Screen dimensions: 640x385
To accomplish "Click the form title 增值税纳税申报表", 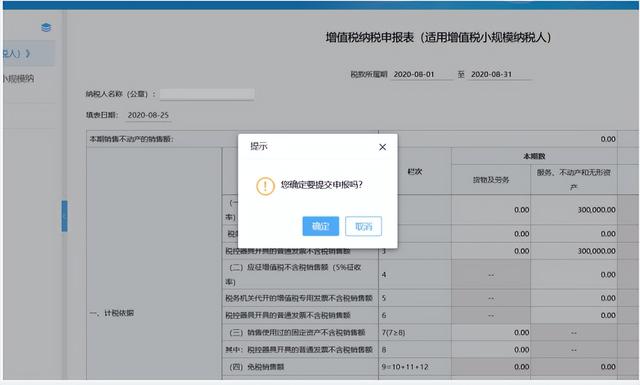I will point(438,38).
